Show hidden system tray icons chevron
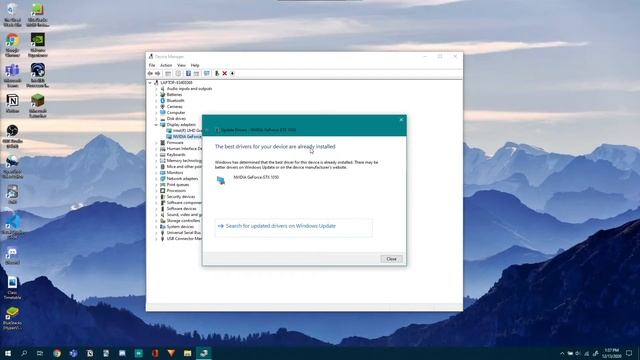640x360 pixels. coord(562,353)
